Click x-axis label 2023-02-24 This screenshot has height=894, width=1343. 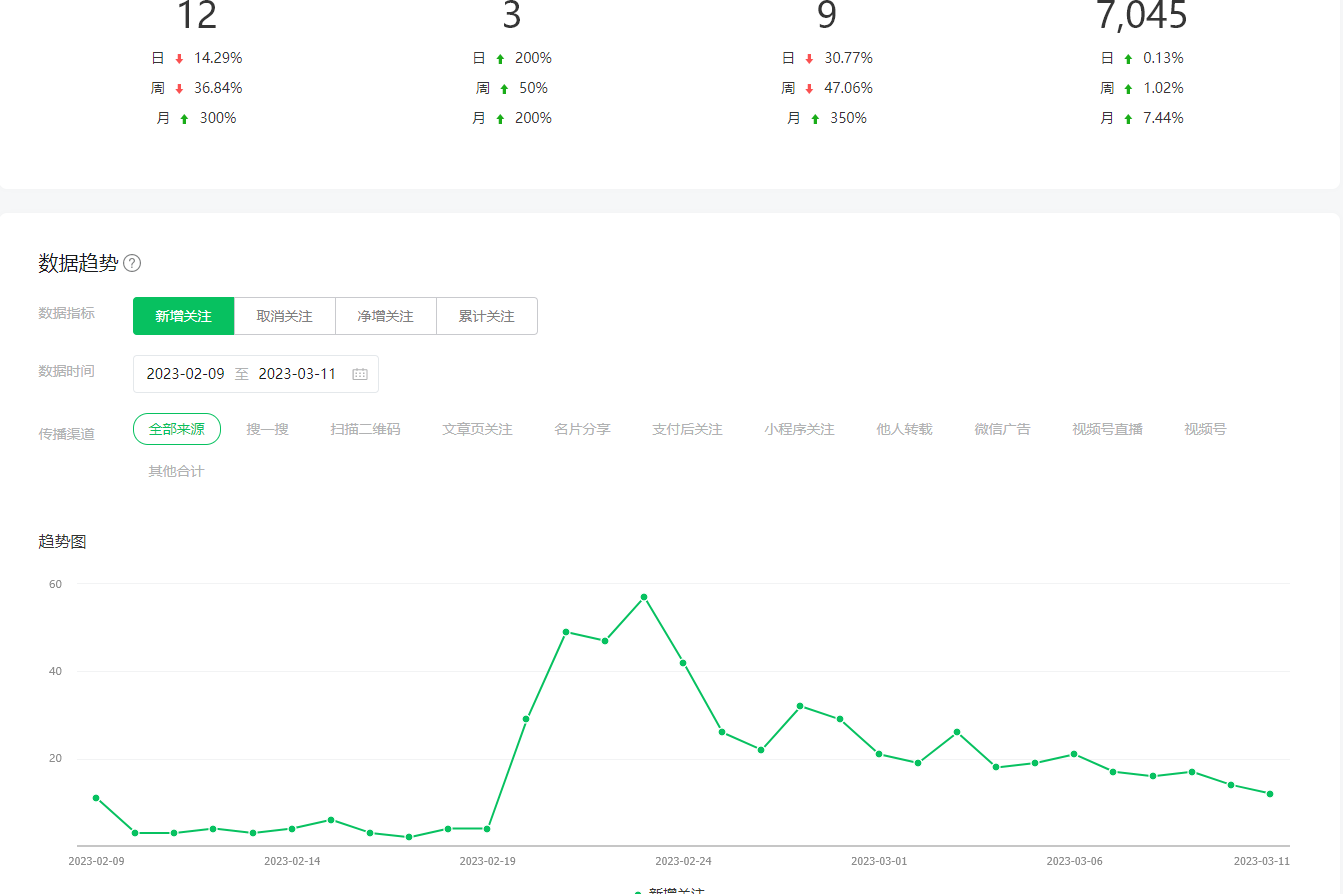[684, 860]
